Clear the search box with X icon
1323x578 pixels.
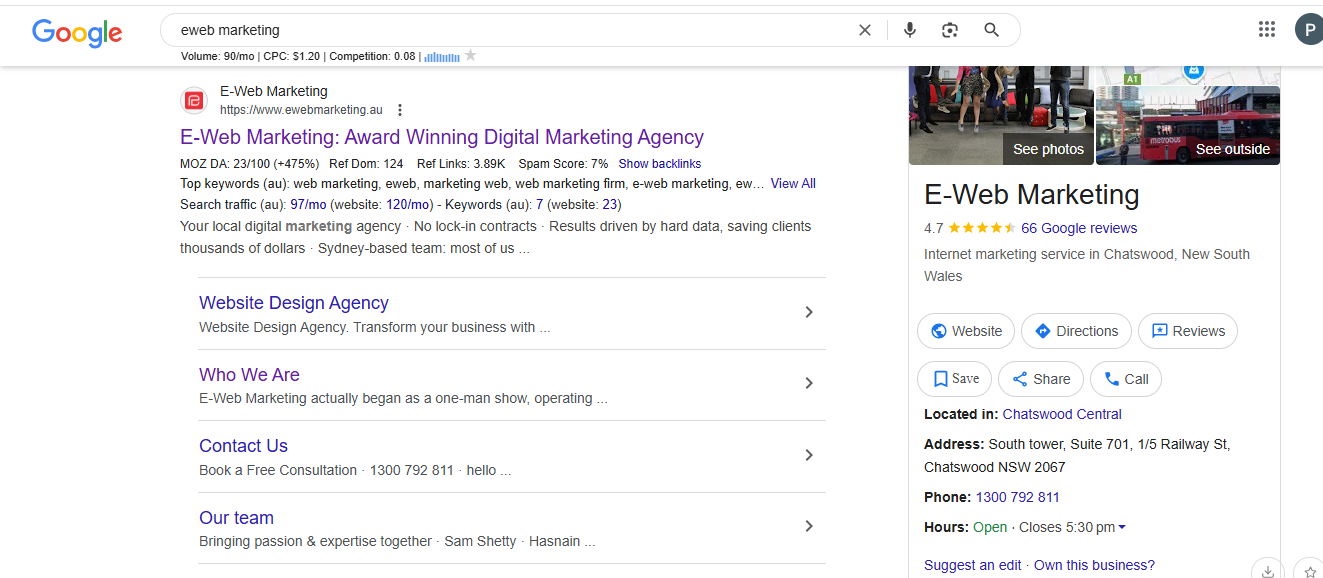pyautogui.click(x=865, y=30)
